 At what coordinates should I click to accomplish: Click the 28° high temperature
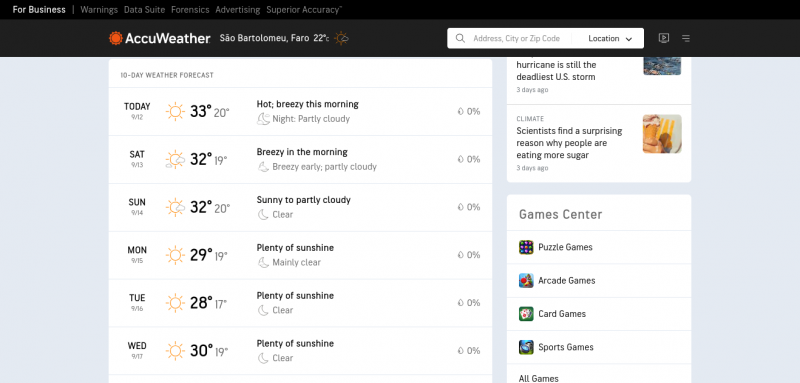click(201, 303)
